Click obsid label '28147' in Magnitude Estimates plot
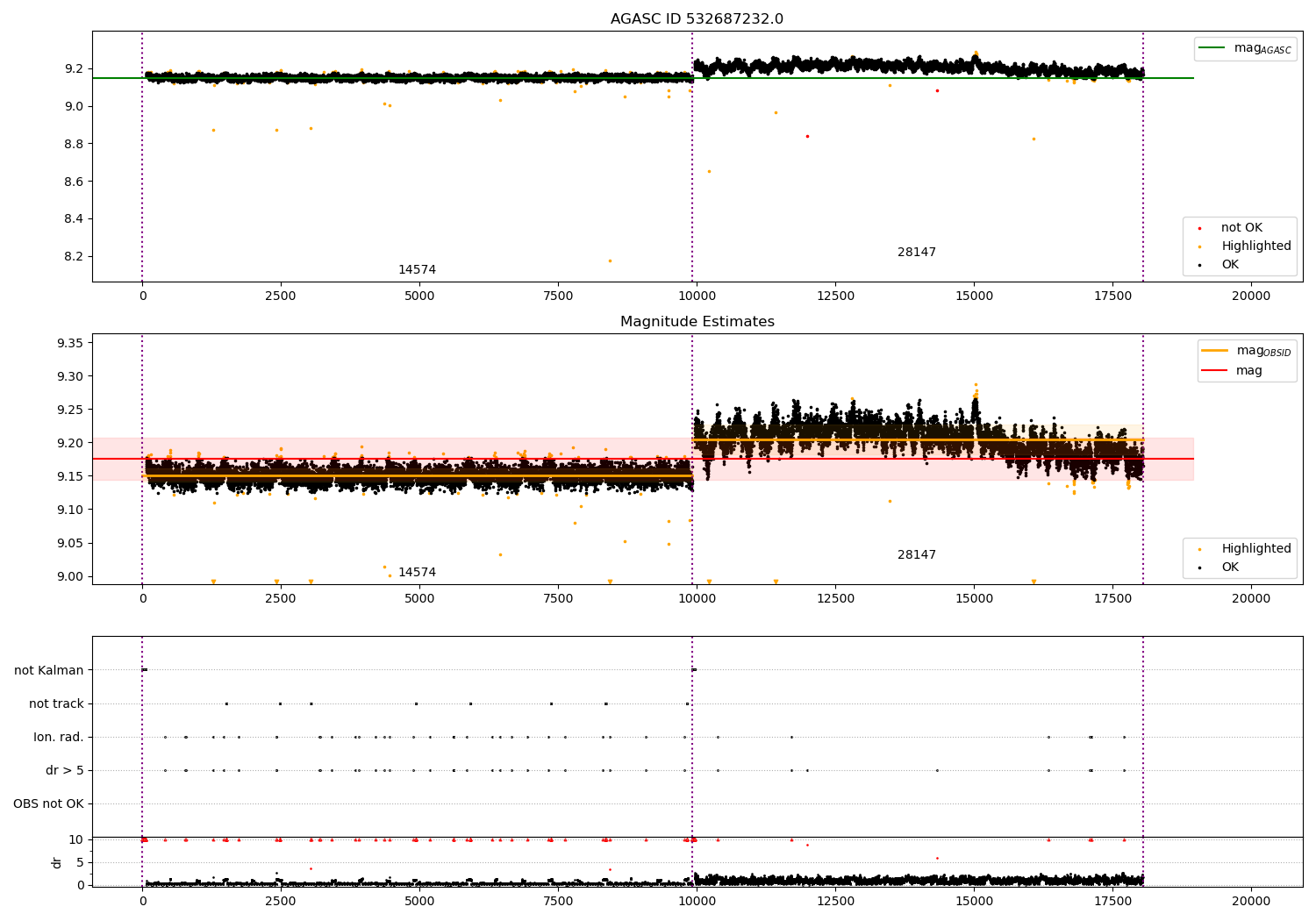 click(x=917, y=555)
